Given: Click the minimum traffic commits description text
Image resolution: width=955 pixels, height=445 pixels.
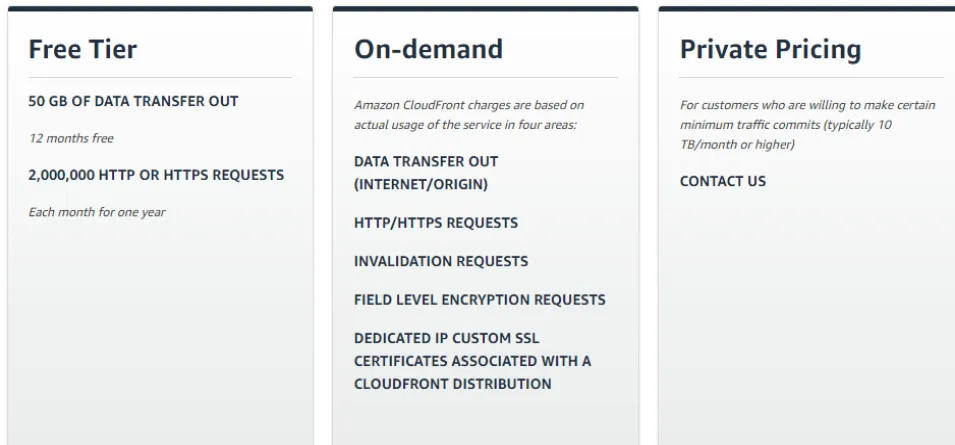Looking at the screenshot, I should pos(807,125).
